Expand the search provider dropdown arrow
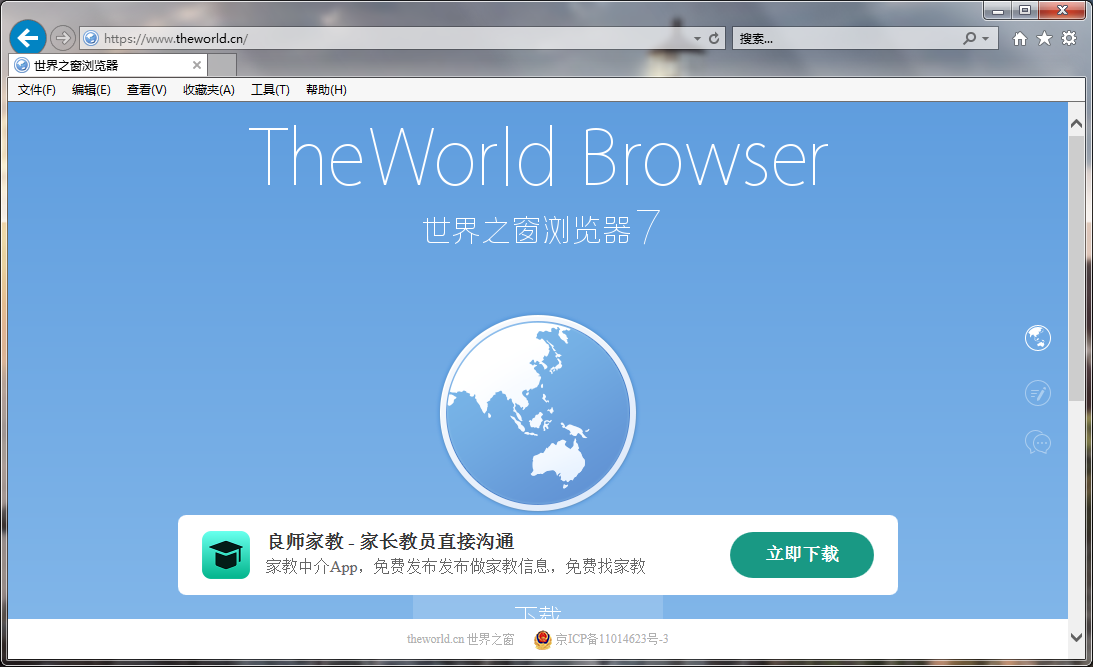The image size is (1093, 667). coord(986,38)
